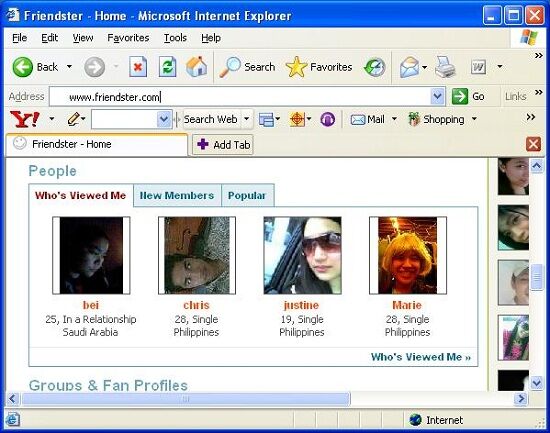Screen dimensions: 550x433
Task: Open the File menu
Action: (x=20, y=38)
